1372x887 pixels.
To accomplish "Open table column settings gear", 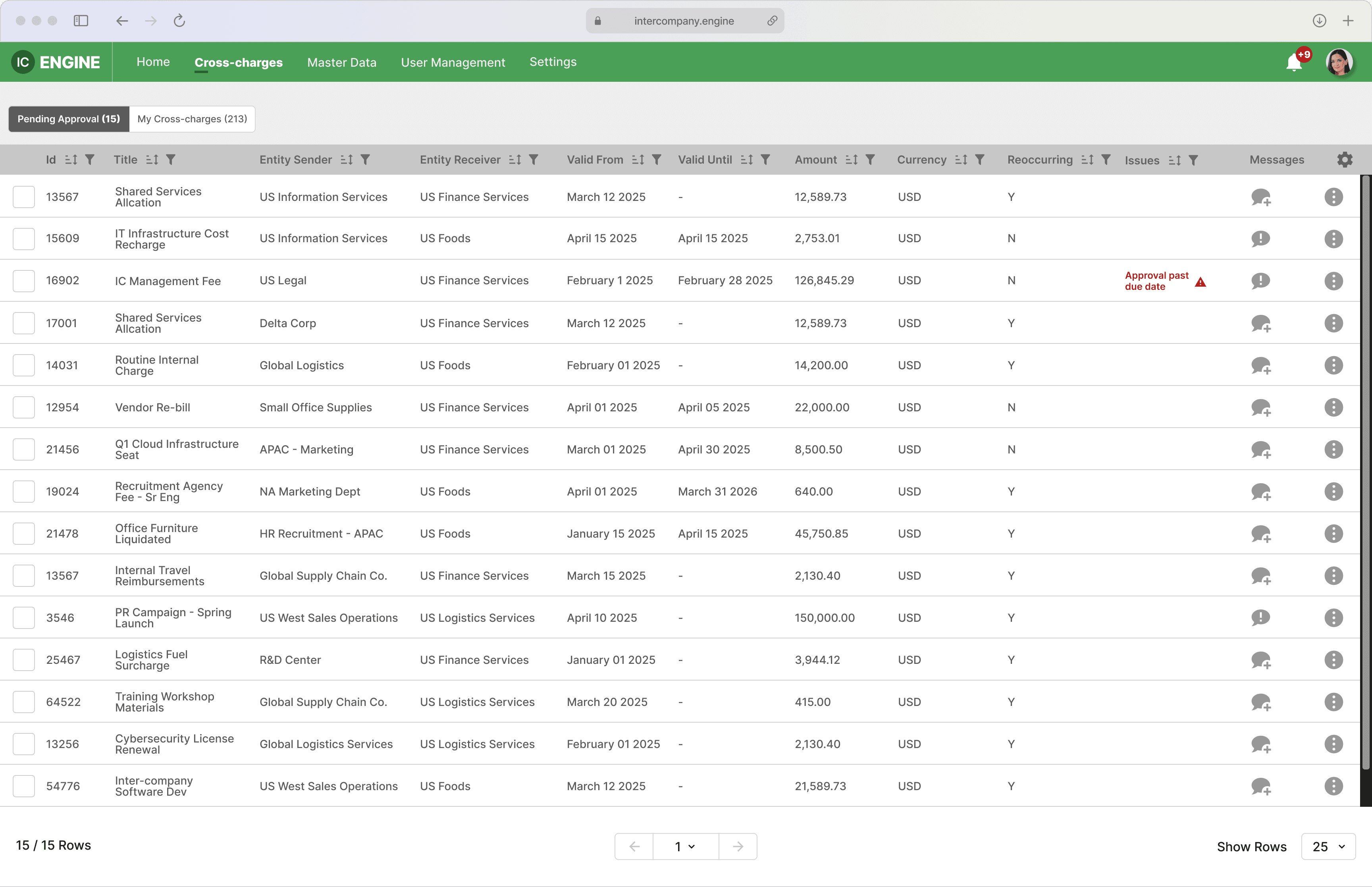I will point(1344,160).
